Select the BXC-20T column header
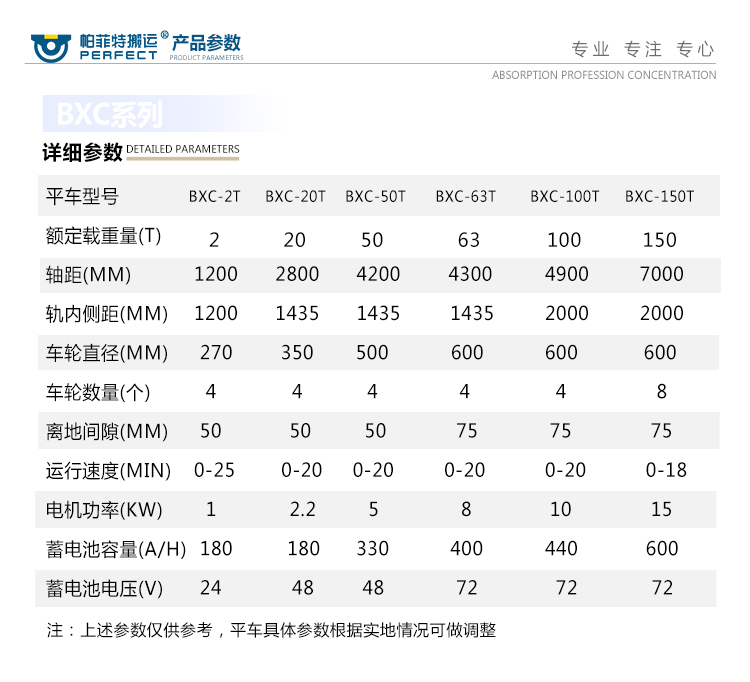 point(295,196)
